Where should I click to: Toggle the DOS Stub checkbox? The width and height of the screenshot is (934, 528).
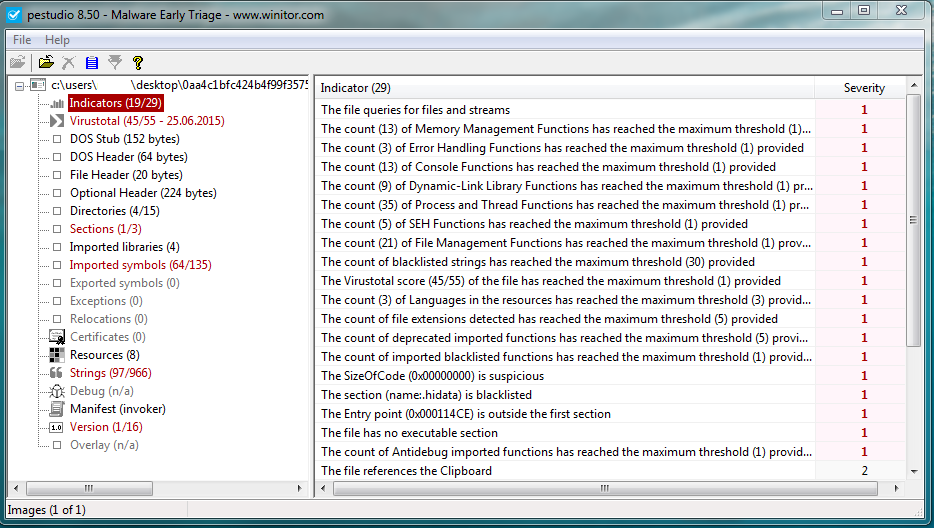[x=57, y=139]
